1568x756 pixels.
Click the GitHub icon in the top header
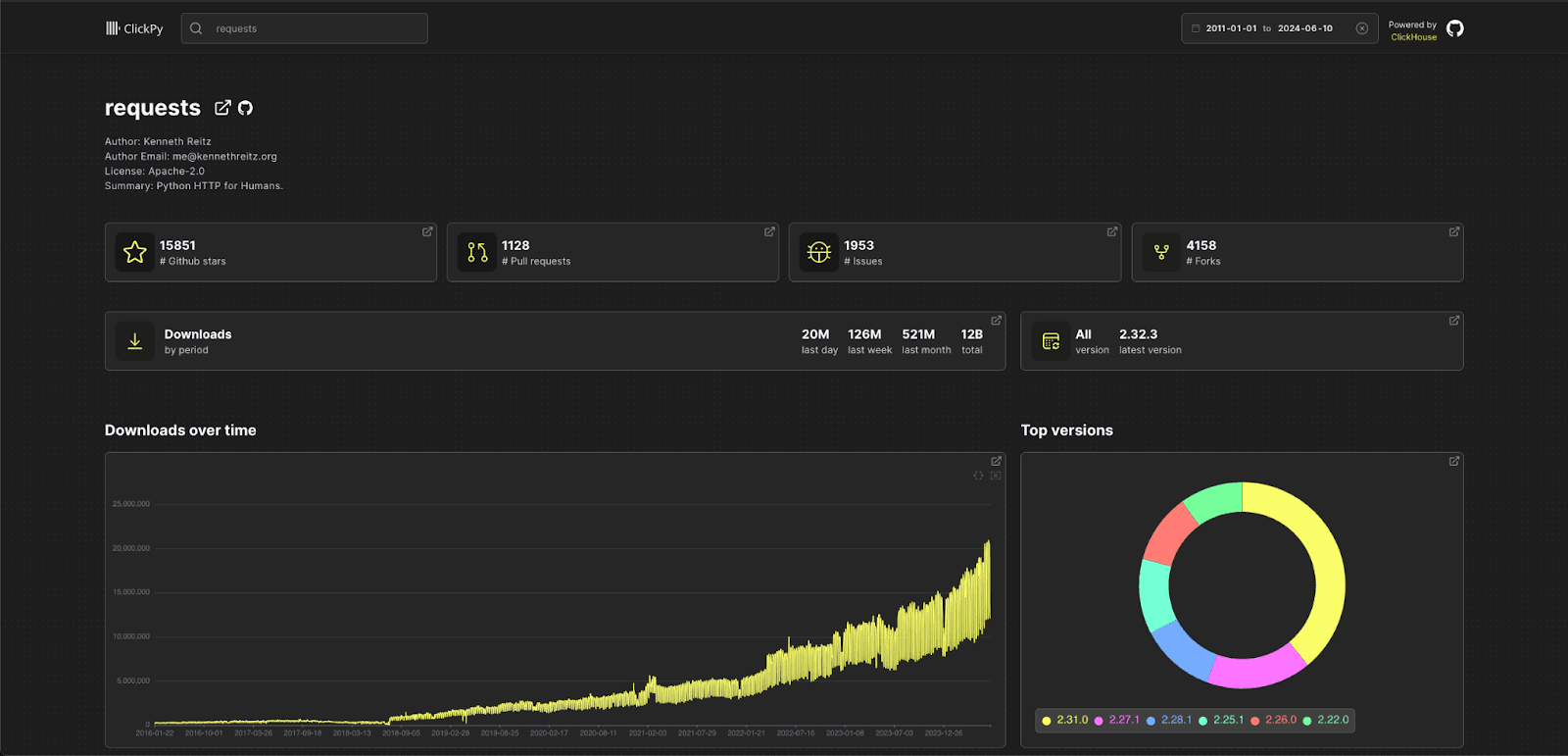(x=1455, y=28)
